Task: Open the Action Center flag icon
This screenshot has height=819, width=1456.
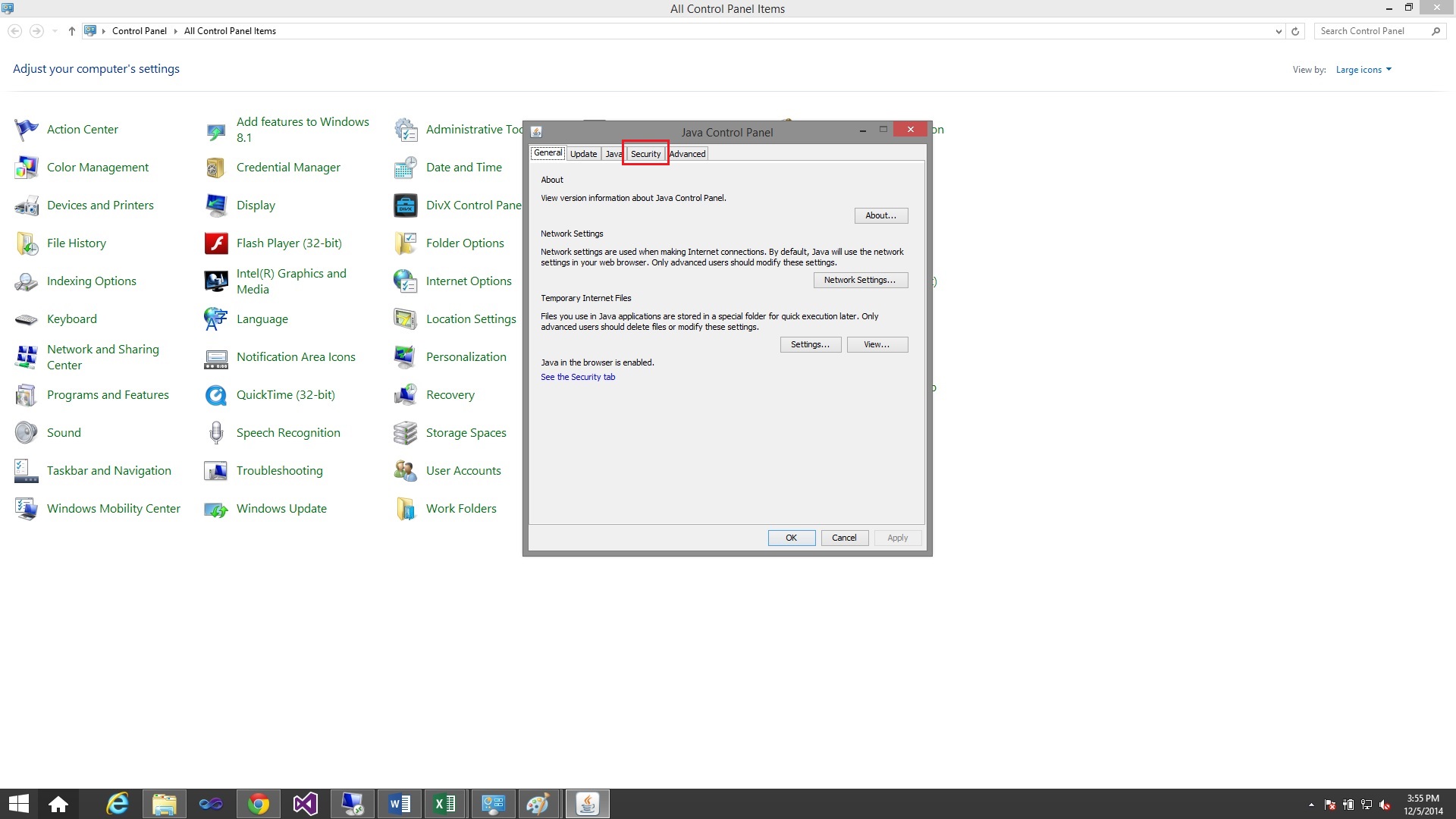Action: 27,130
